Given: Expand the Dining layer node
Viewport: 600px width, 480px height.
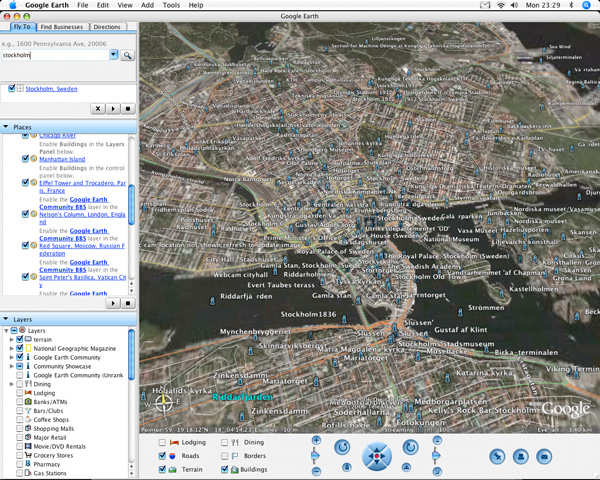Looking at the screenshot, I should (12, 384).
